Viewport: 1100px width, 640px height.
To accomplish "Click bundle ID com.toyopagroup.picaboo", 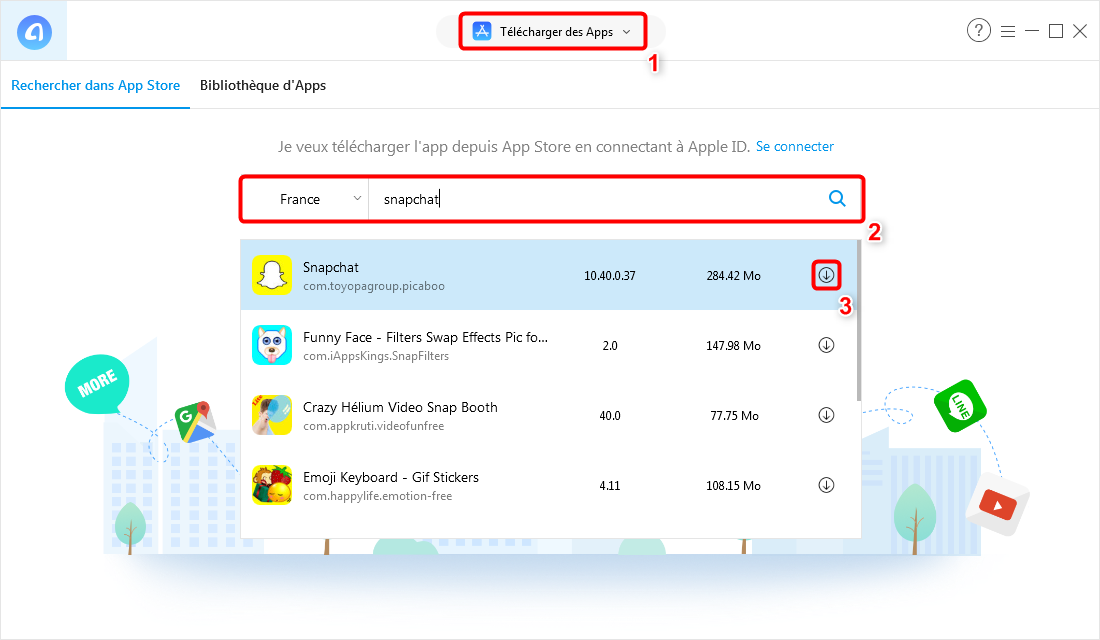I will coord(374,286).
